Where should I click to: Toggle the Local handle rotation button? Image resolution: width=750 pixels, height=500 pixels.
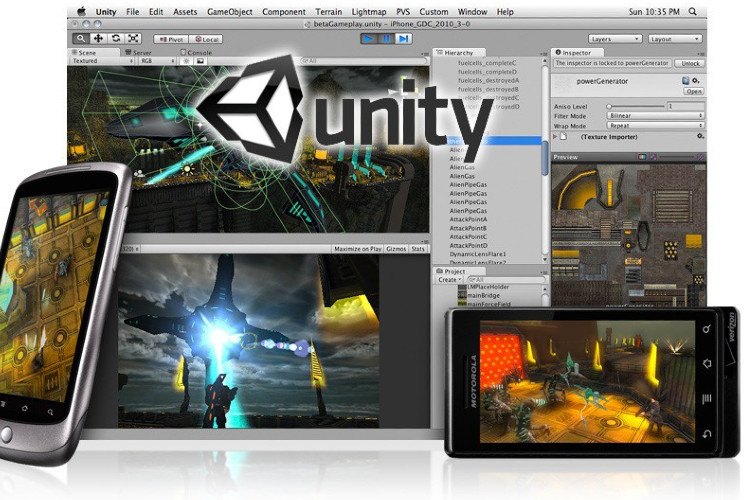(207, 39)
